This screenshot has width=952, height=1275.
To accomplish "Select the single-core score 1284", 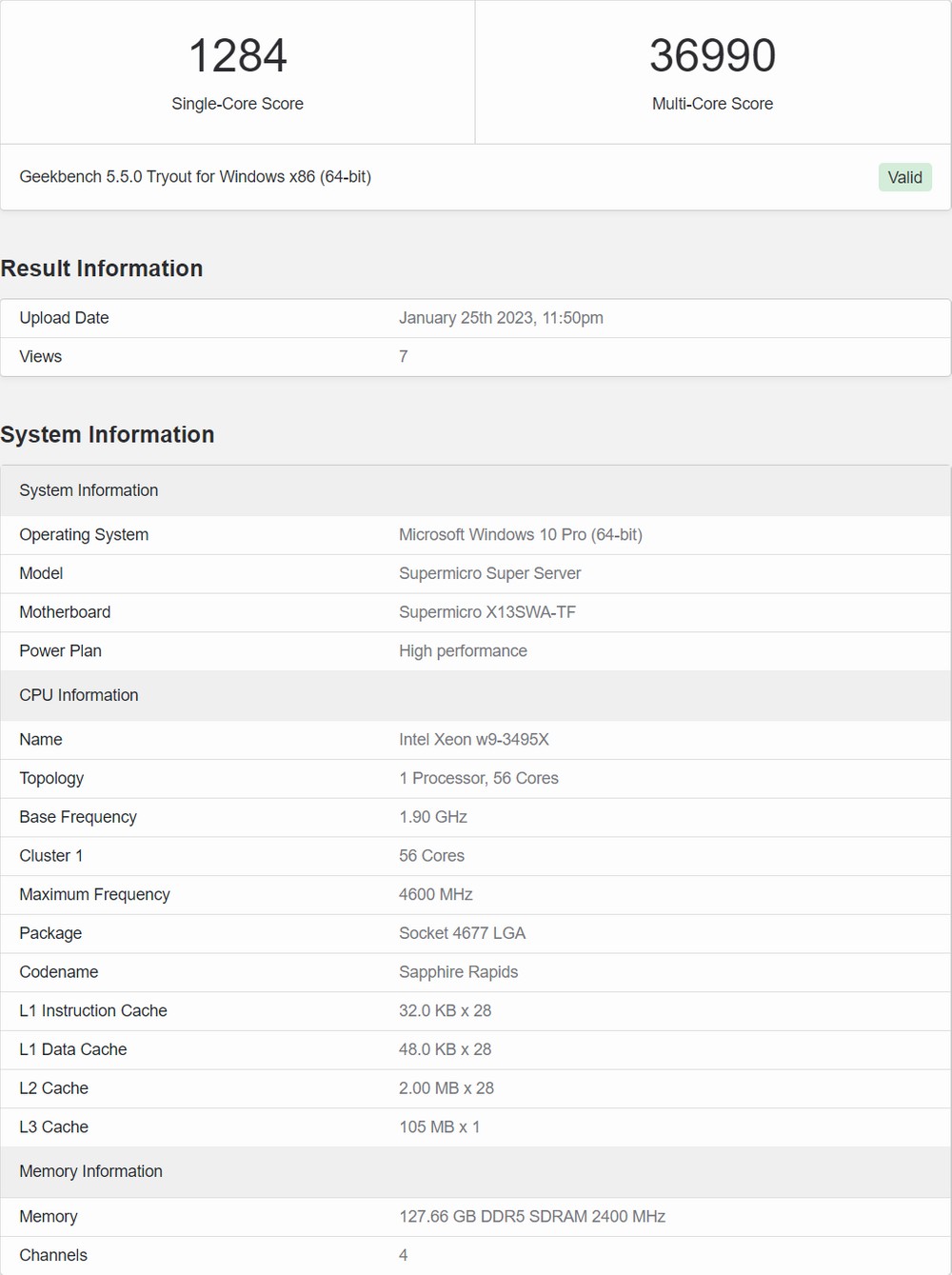I will pyautogui.click(x=238, y=55).
